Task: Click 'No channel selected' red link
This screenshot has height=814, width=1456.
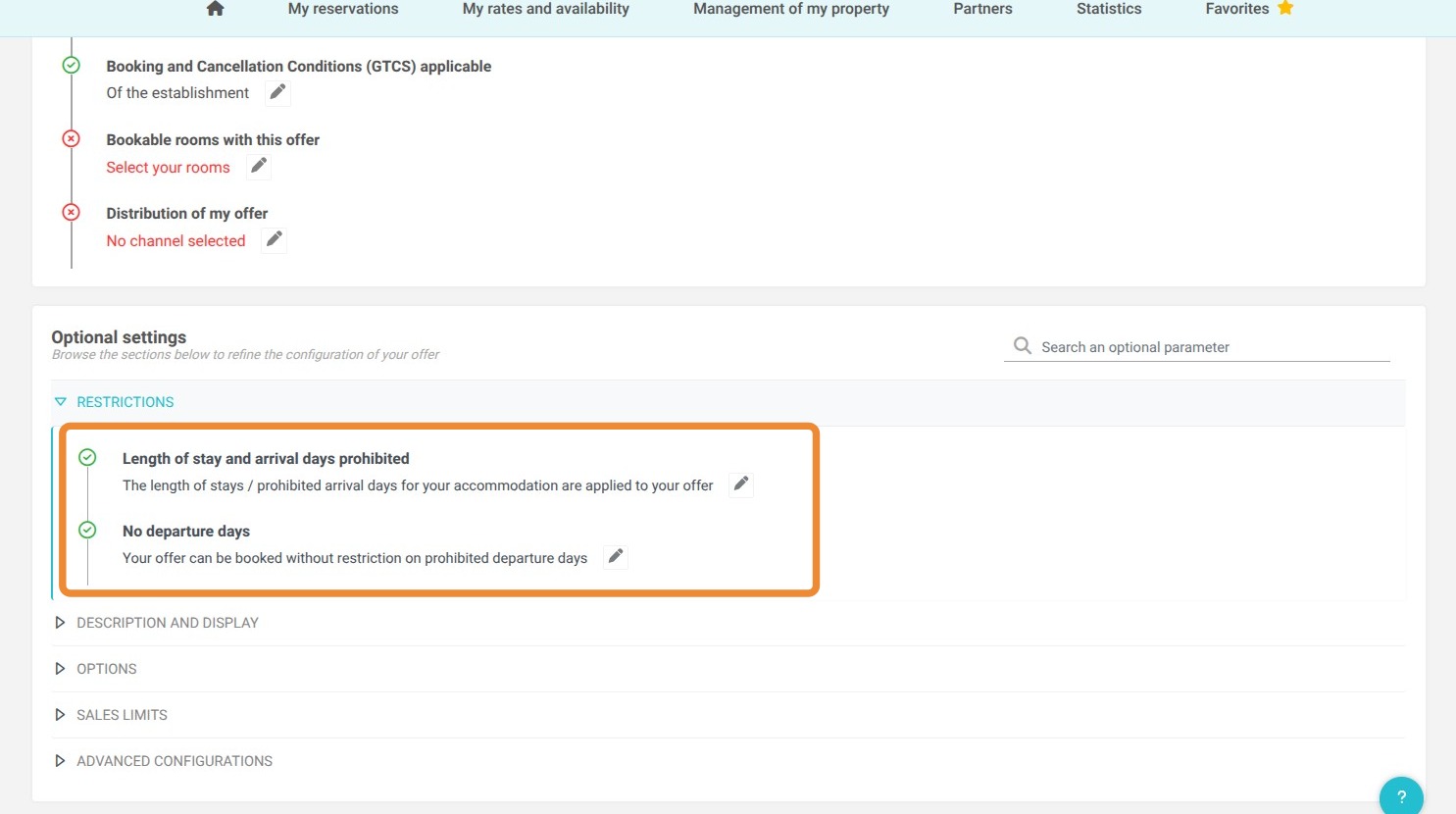Action: (176, 241)
